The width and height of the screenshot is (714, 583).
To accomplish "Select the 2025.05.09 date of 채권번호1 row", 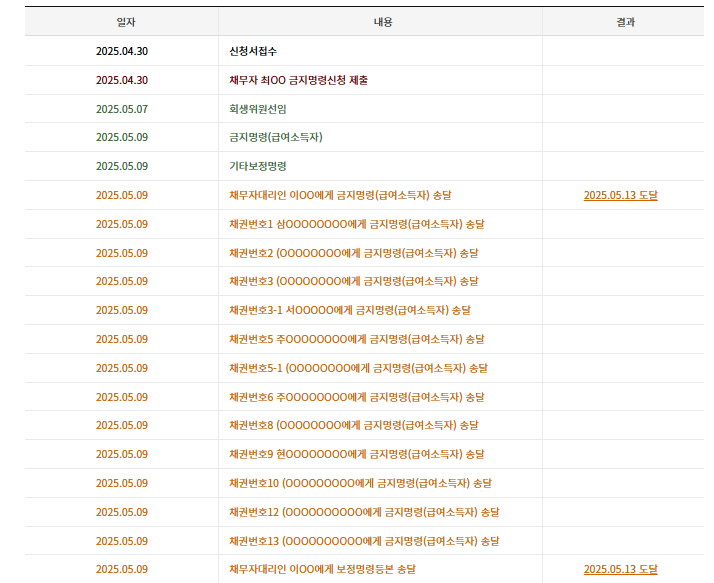I will [x=122, y=224].
